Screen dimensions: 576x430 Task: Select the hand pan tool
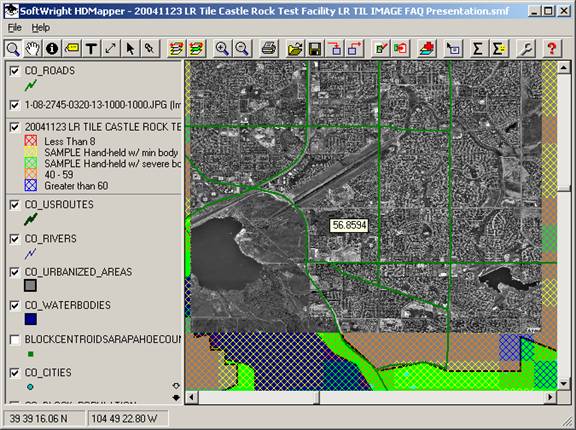tap(32, 48)
